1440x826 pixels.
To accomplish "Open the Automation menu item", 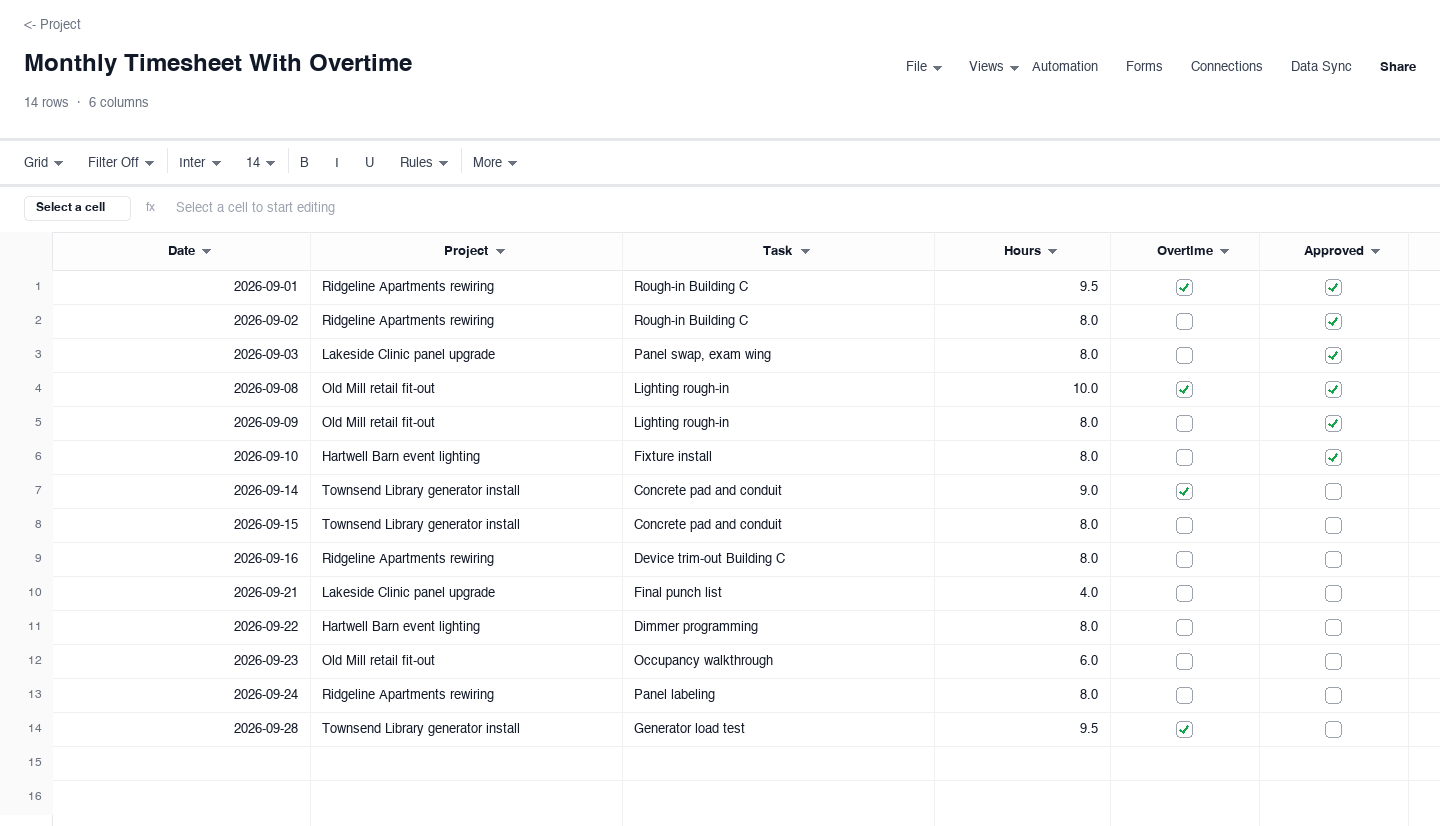I will point(1065,67).
